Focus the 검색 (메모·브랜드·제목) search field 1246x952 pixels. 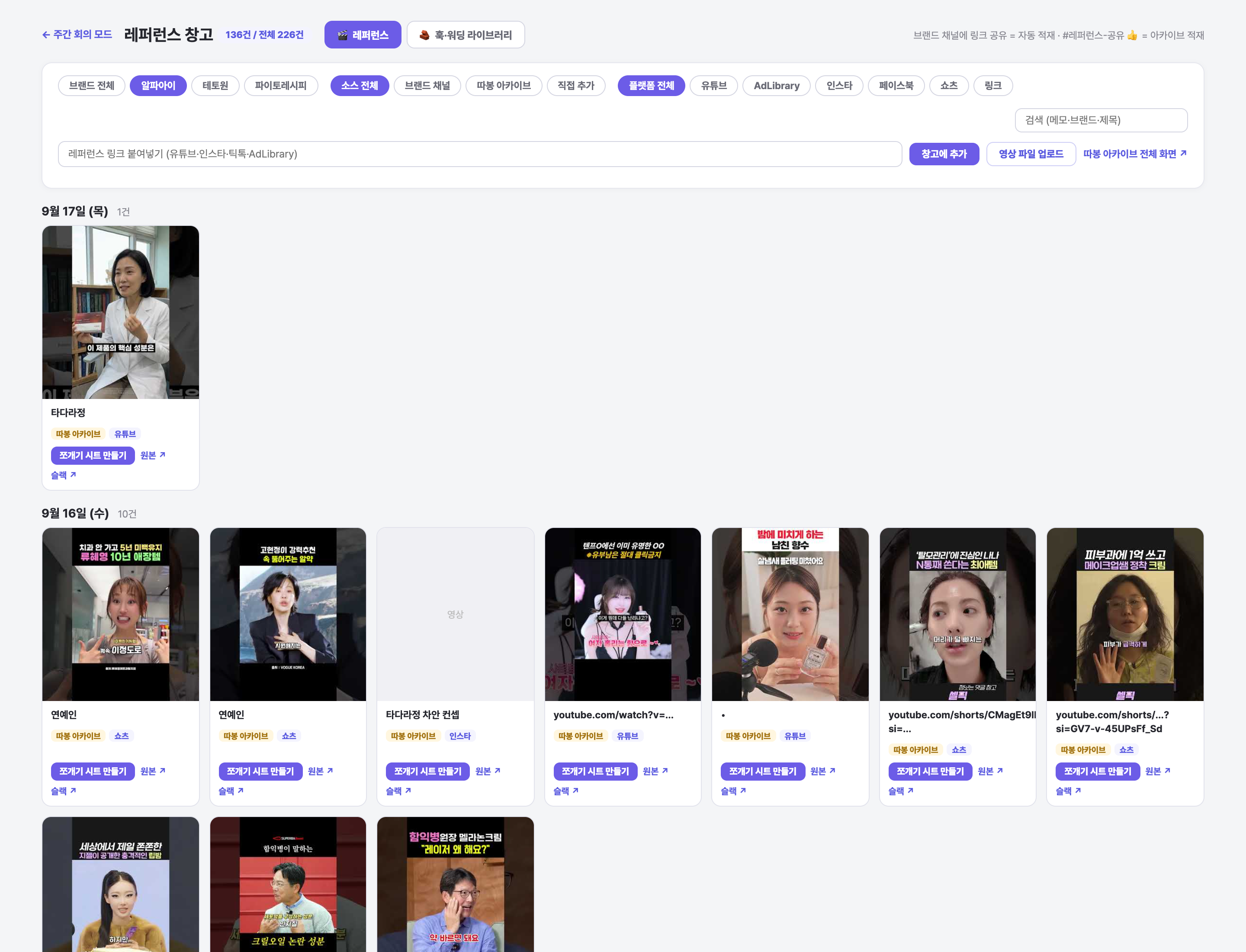tap(1101, 120)
